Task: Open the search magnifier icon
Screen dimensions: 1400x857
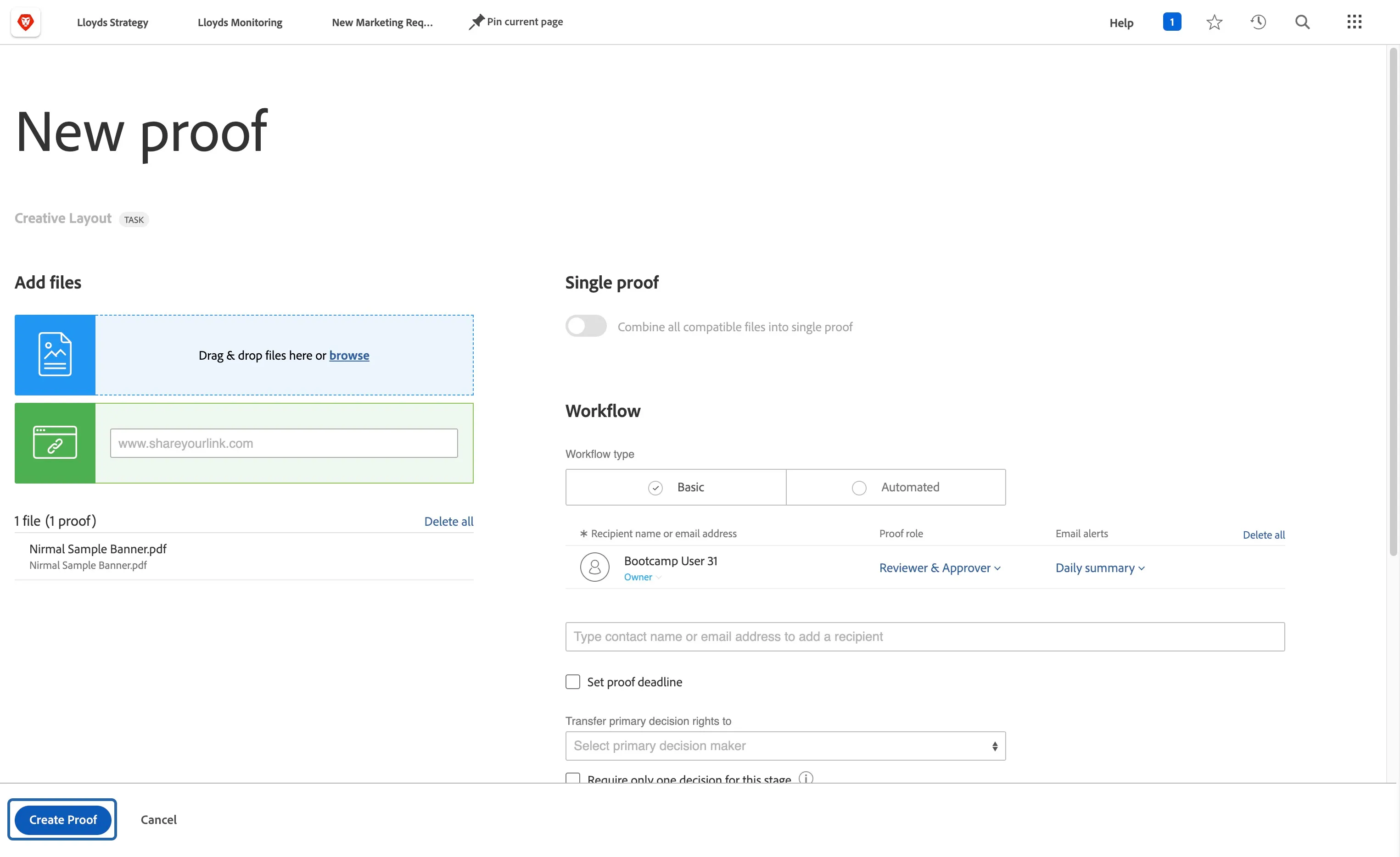Action: coord(1302,22)
